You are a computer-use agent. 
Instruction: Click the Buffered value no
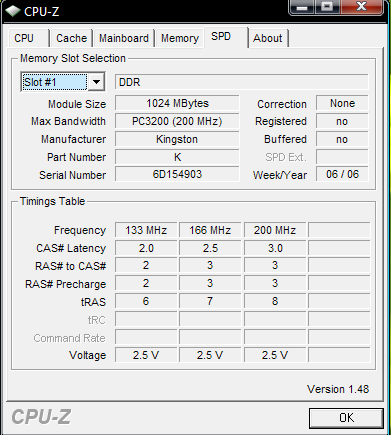342,139
